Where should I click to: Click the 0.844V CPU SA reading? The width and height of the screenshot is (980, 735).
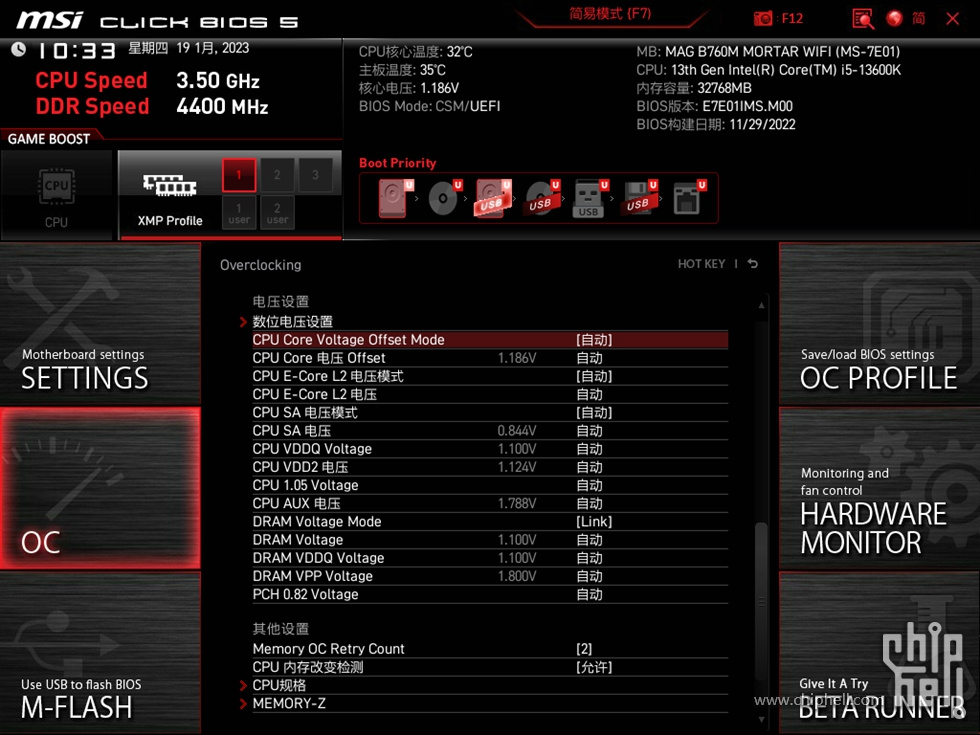coord(517,430)
